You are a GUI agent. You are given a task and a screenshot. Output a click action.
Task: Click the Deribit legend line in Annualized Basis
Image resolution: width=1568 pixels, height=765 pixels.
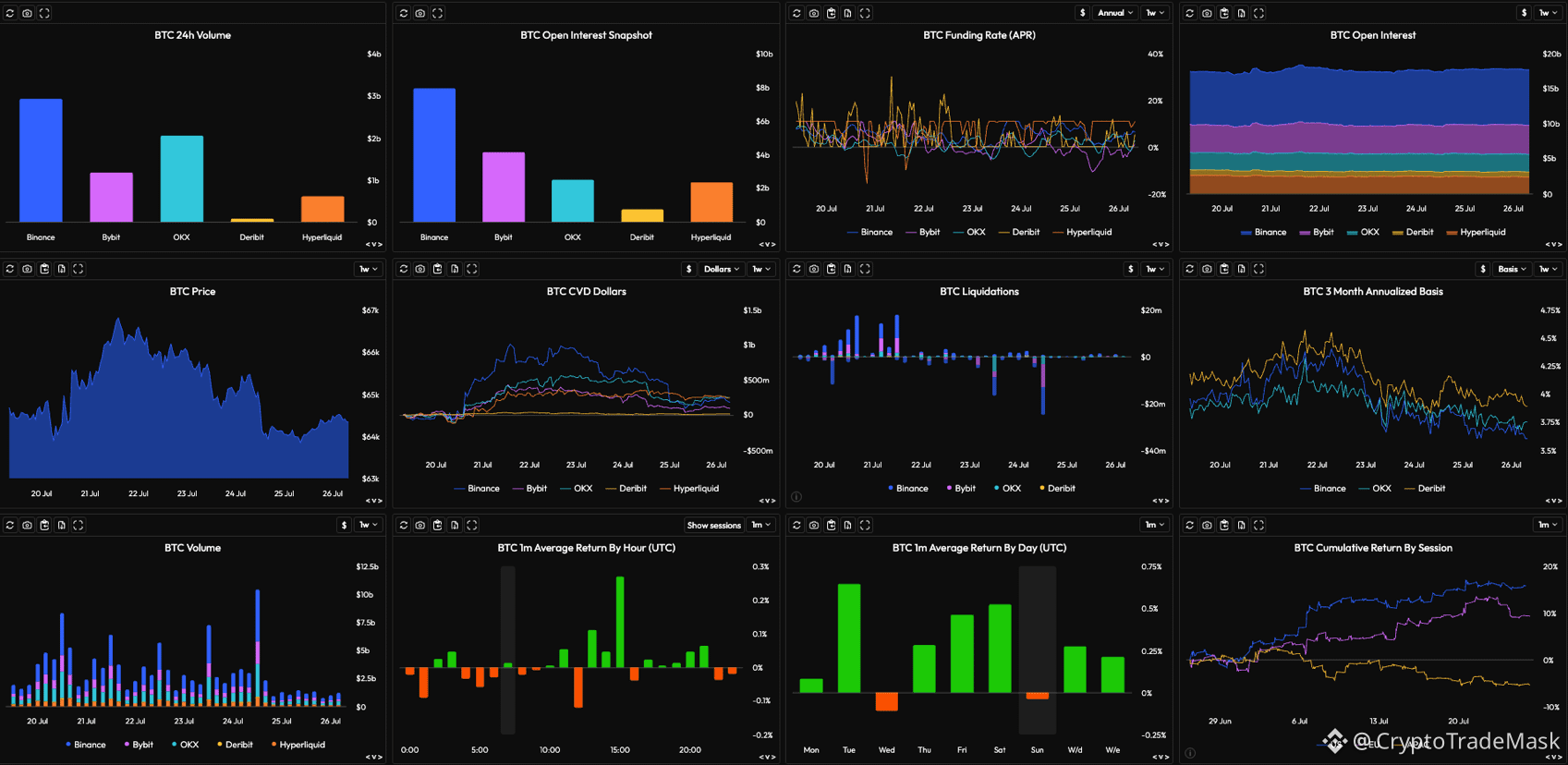1408,488
